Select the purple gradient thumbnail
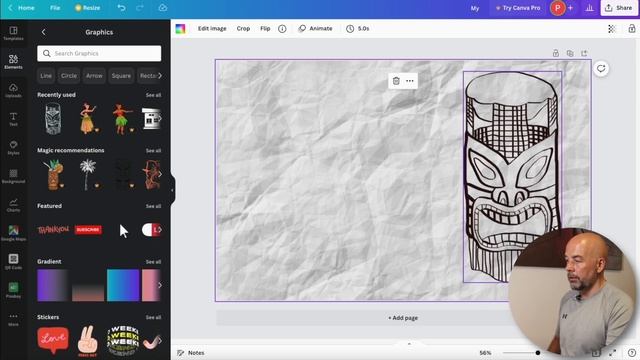This screenshot has width=640, height=360. coord(53,285)
